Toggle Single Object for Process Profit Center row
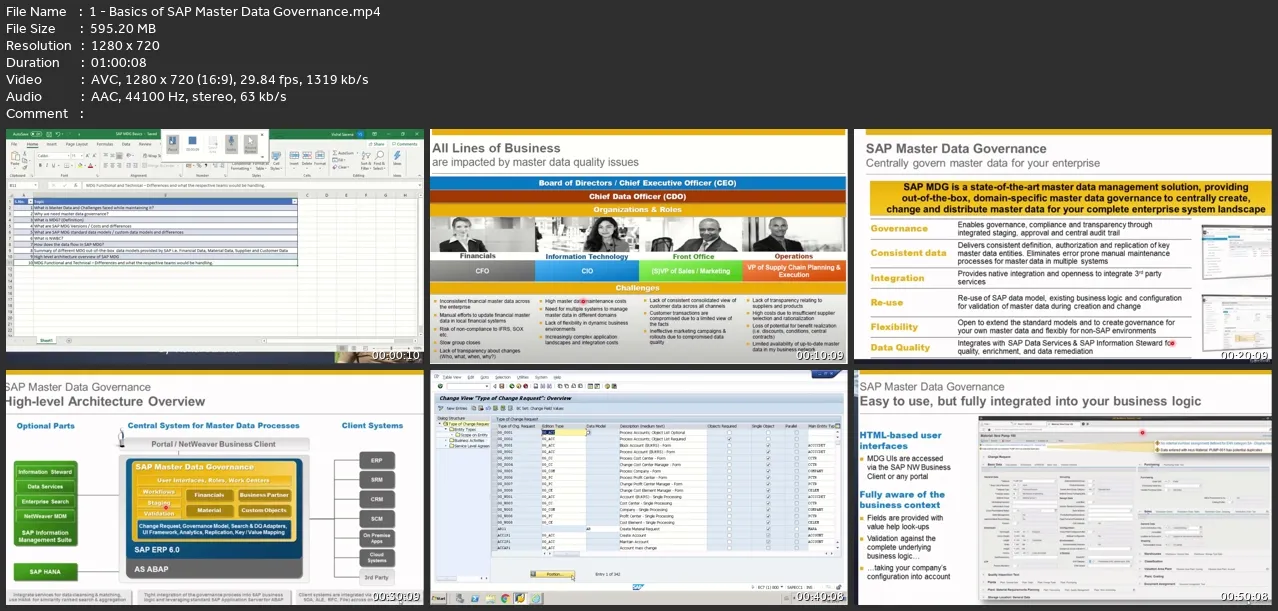 click(x=768, y=477)
